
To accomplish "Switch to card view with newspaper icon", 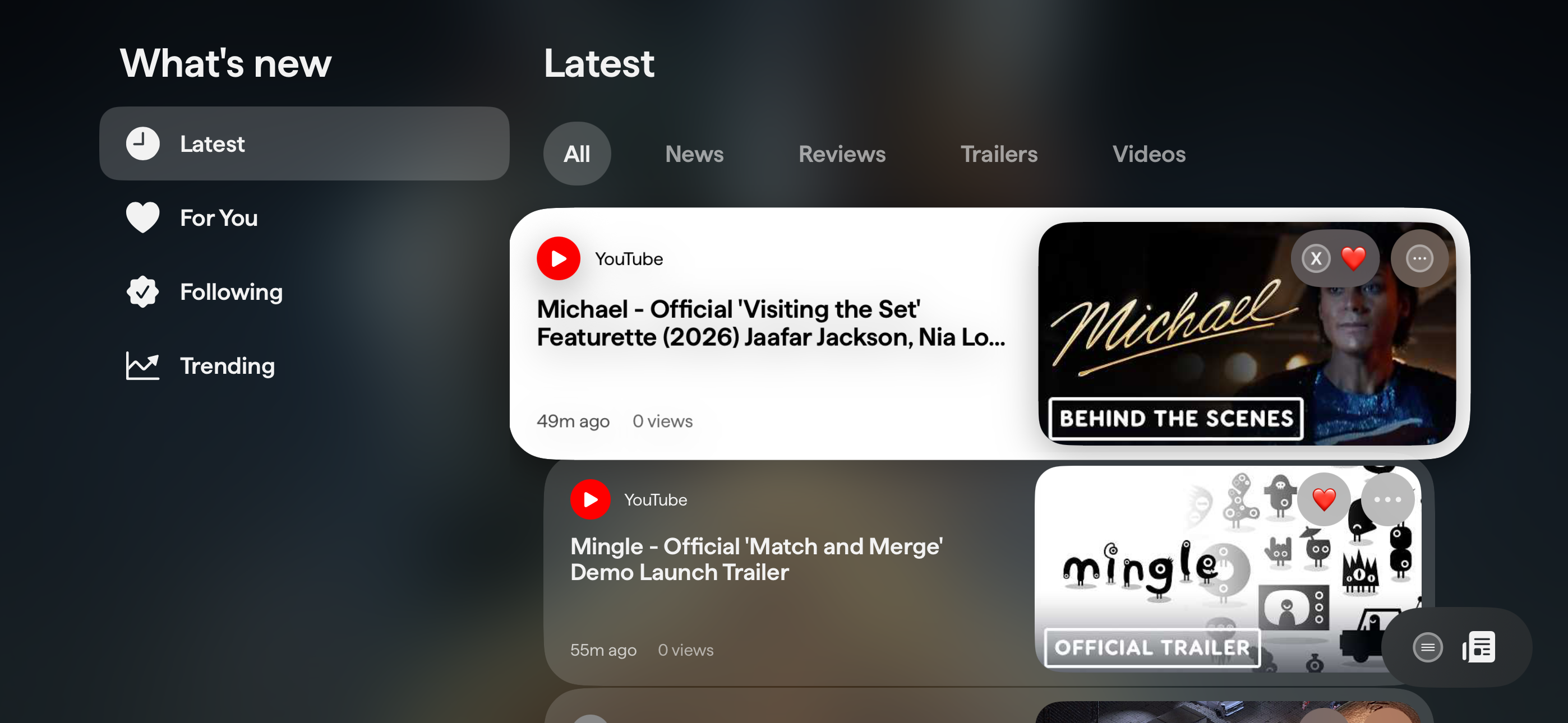I will click(1478, 647).
